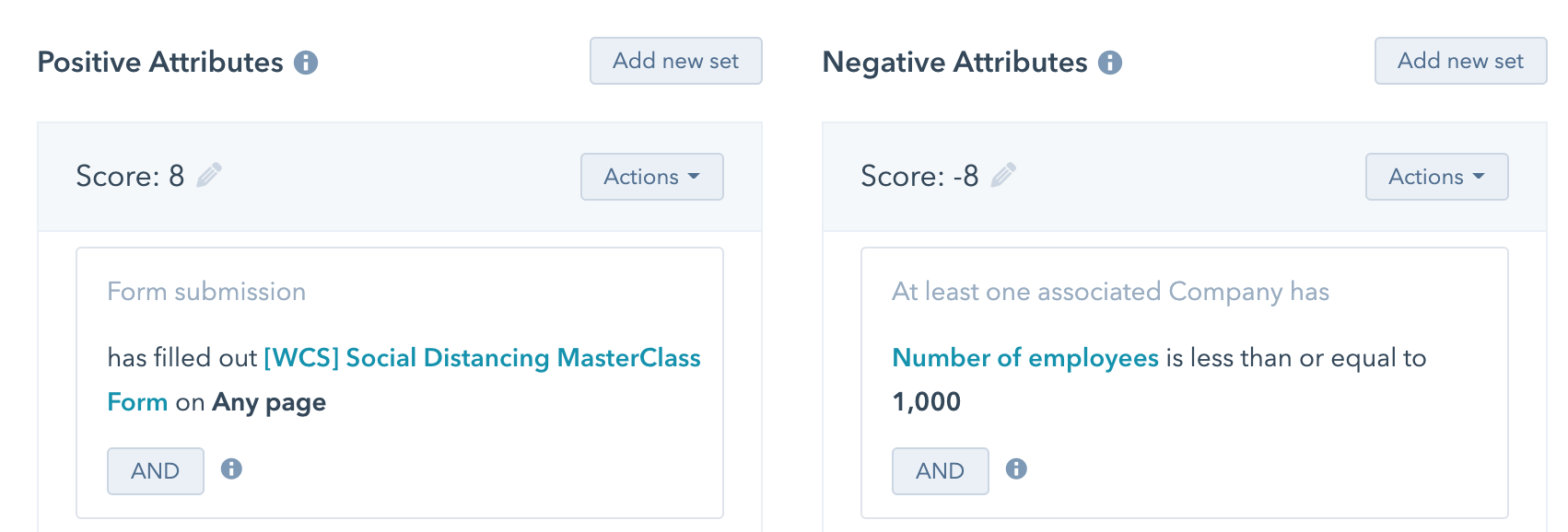Open Actions dropdown for positive score set
Screen dimensions: 1568x532
point(652,177)
